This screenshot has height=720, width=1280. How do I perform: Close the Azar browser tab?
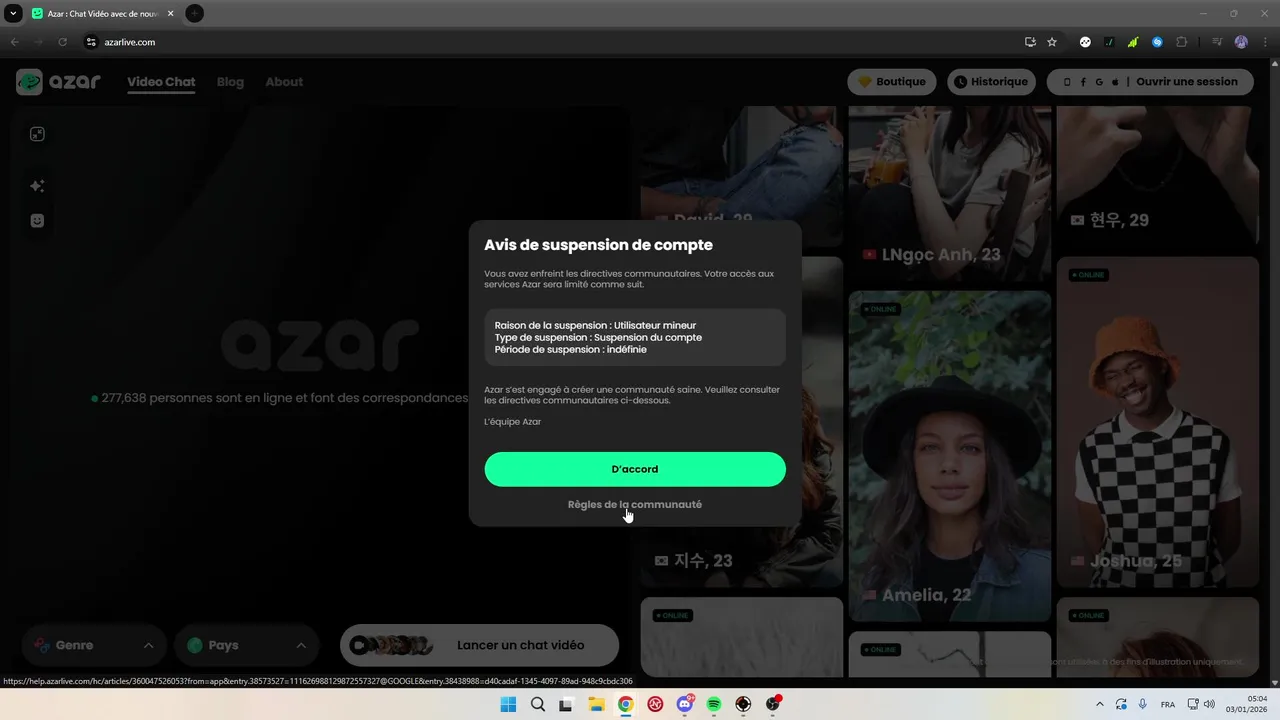(170, 13)
